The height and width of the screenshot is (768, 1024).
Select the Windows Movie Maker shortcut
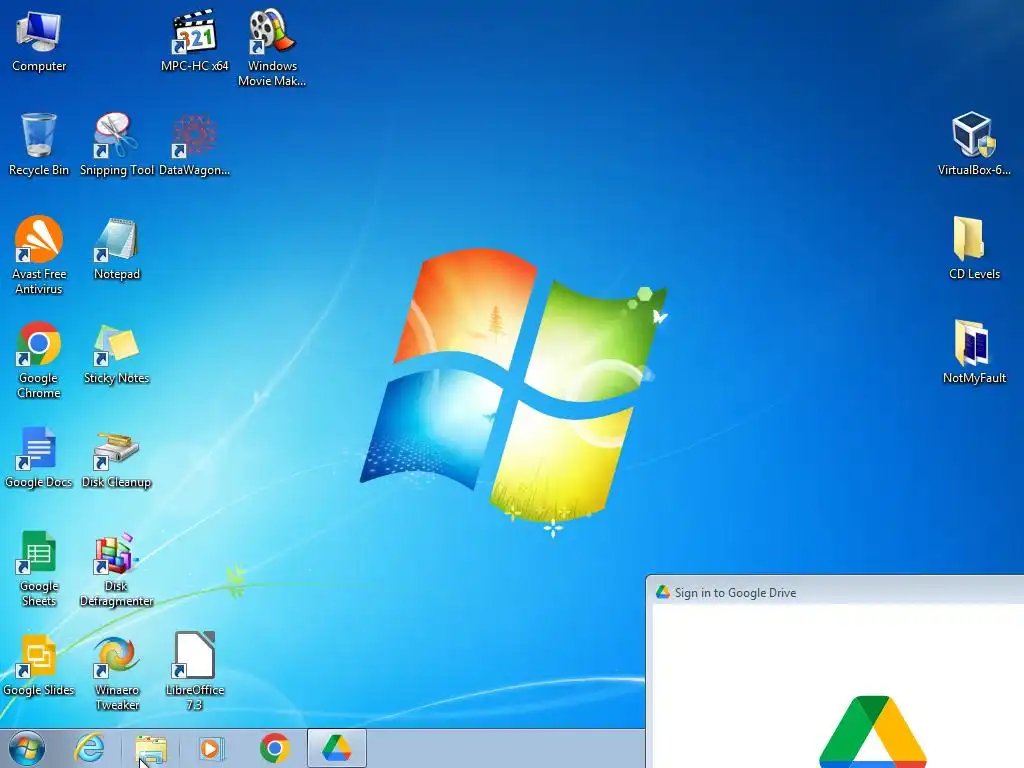pos(272,48)
